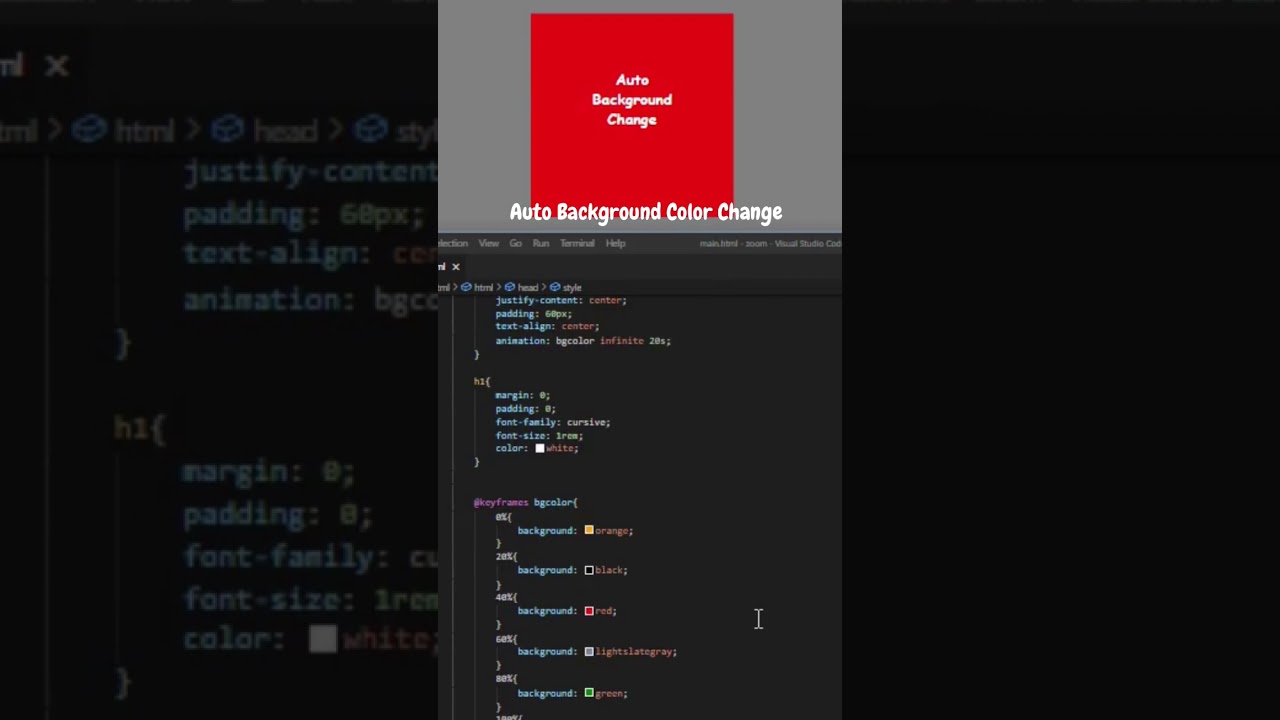
Task: Click the '@keyframes bgcolor{' line
Action: point(525,502)
